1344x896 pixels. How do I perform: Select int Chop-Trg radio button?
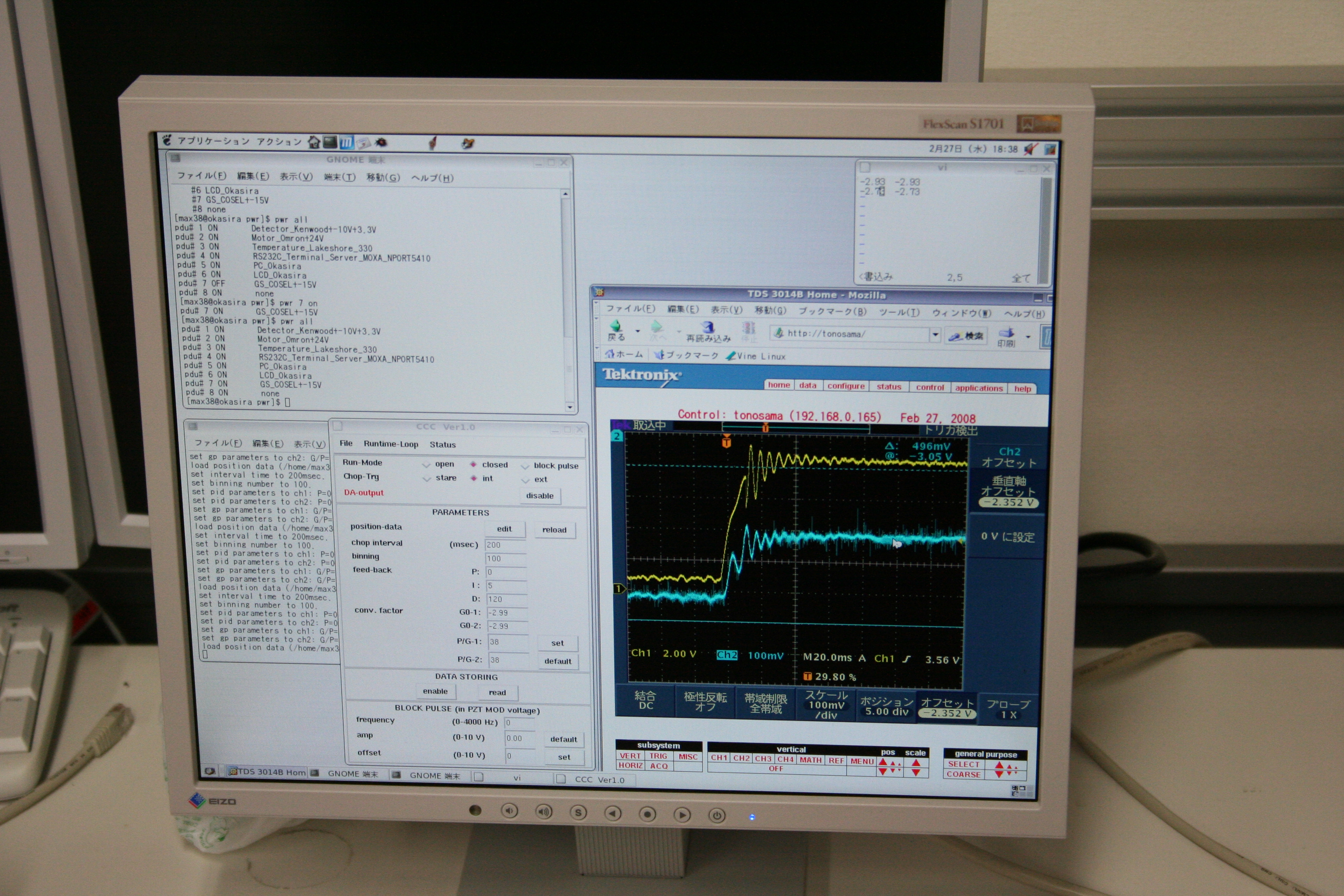pos(474,478)
